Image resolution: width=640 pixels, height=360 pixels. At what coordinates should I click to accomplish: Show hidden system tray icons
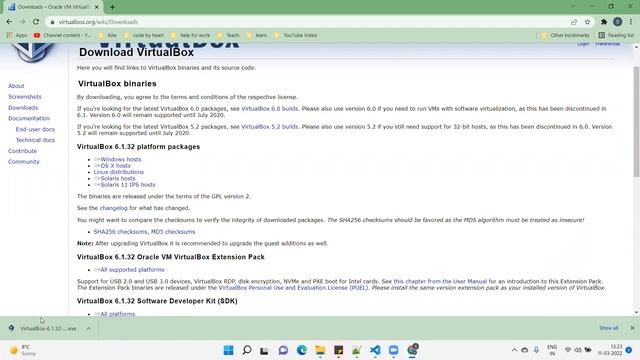(x=514, y=350)
